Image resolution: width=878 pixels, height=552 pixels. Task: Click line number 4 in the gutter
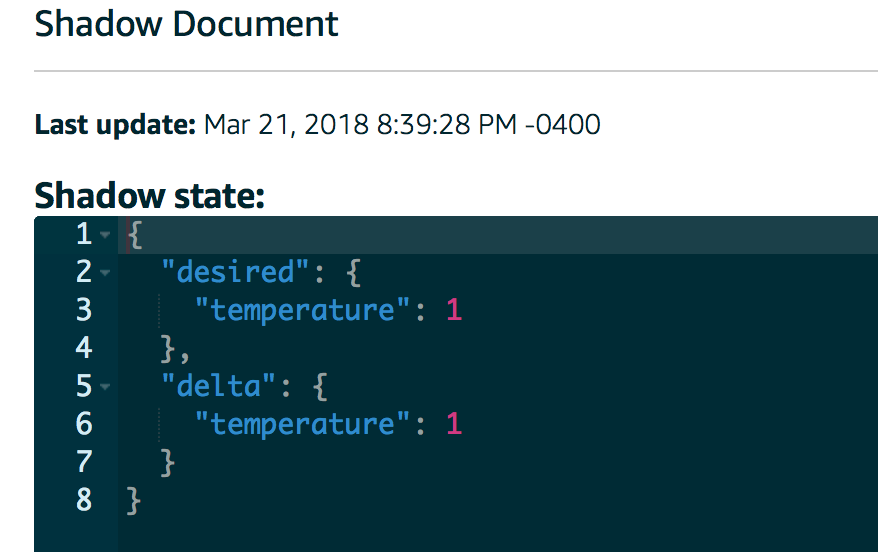(84, 348)
